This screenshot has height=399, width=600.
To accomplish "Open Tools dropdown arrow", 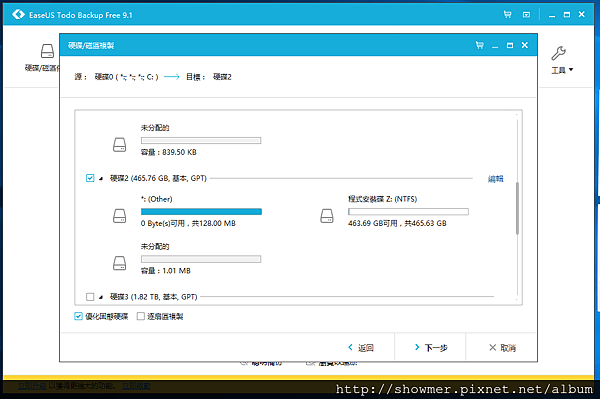I will pos(571,70).
